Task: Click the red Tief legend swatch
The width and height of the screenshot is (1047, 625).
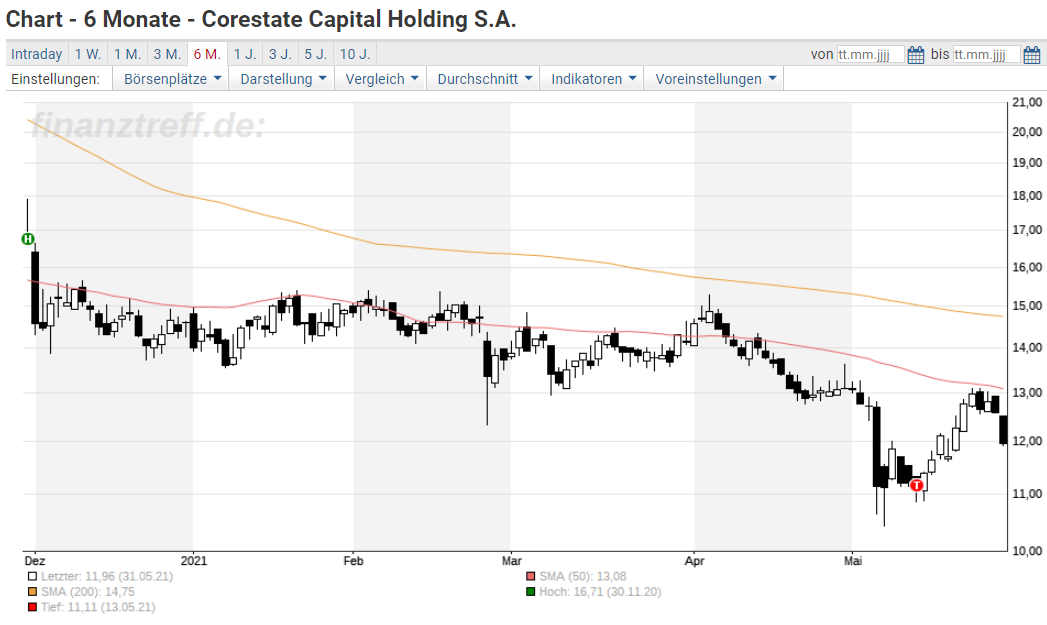Action: tap(32, 607)
